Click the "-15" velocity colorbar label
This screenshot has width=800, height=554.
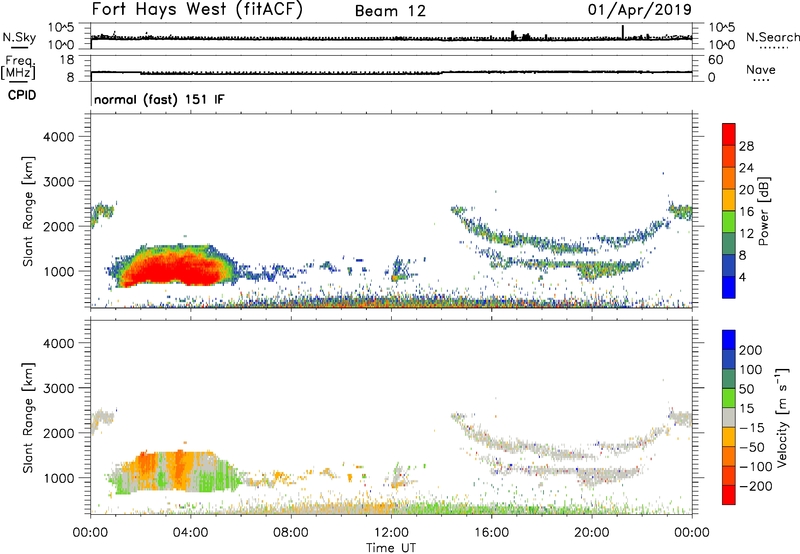pos(753,428)
